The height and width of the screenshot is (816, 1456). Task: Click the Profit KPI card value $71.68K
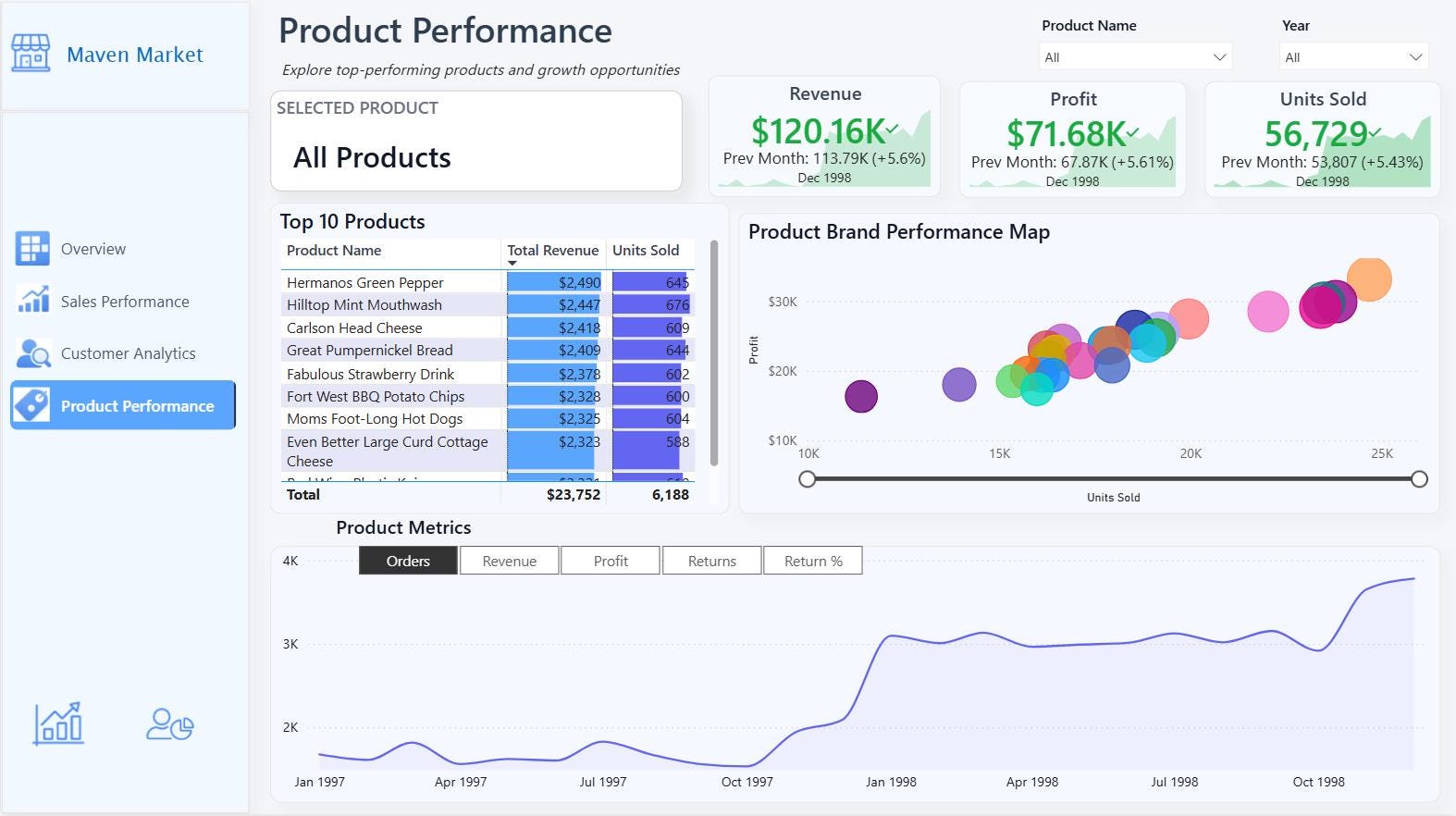coord(1067,134)
